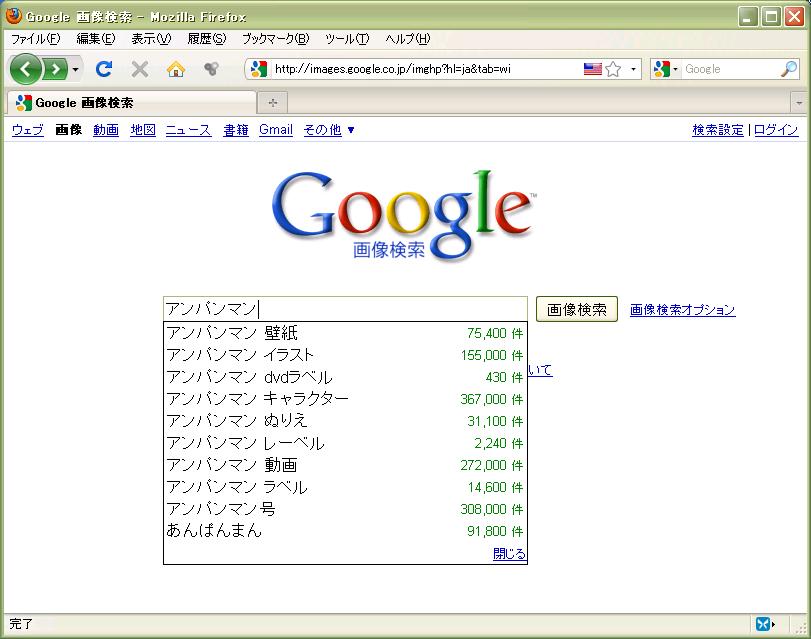
Task: Click the blue status bar add-on icon
Action: pyautogui.click(x=763, y=624)
